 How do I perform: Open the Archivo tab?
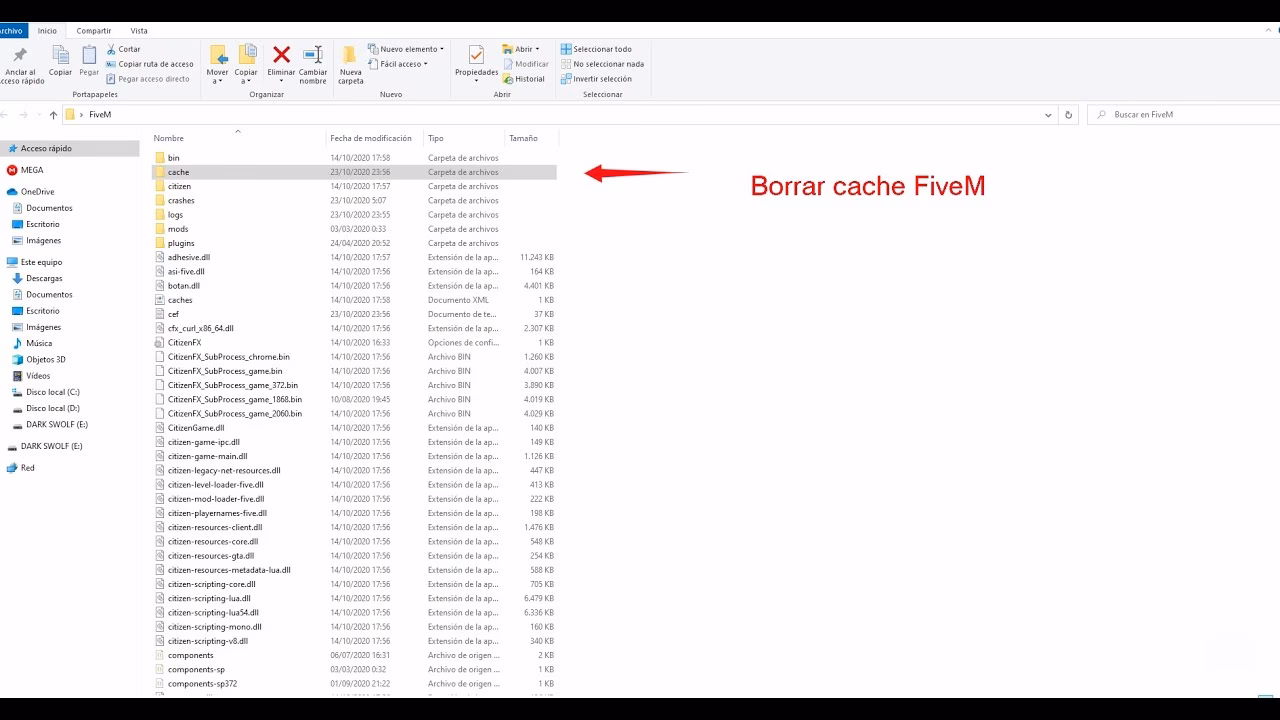[x=11, y=31]
